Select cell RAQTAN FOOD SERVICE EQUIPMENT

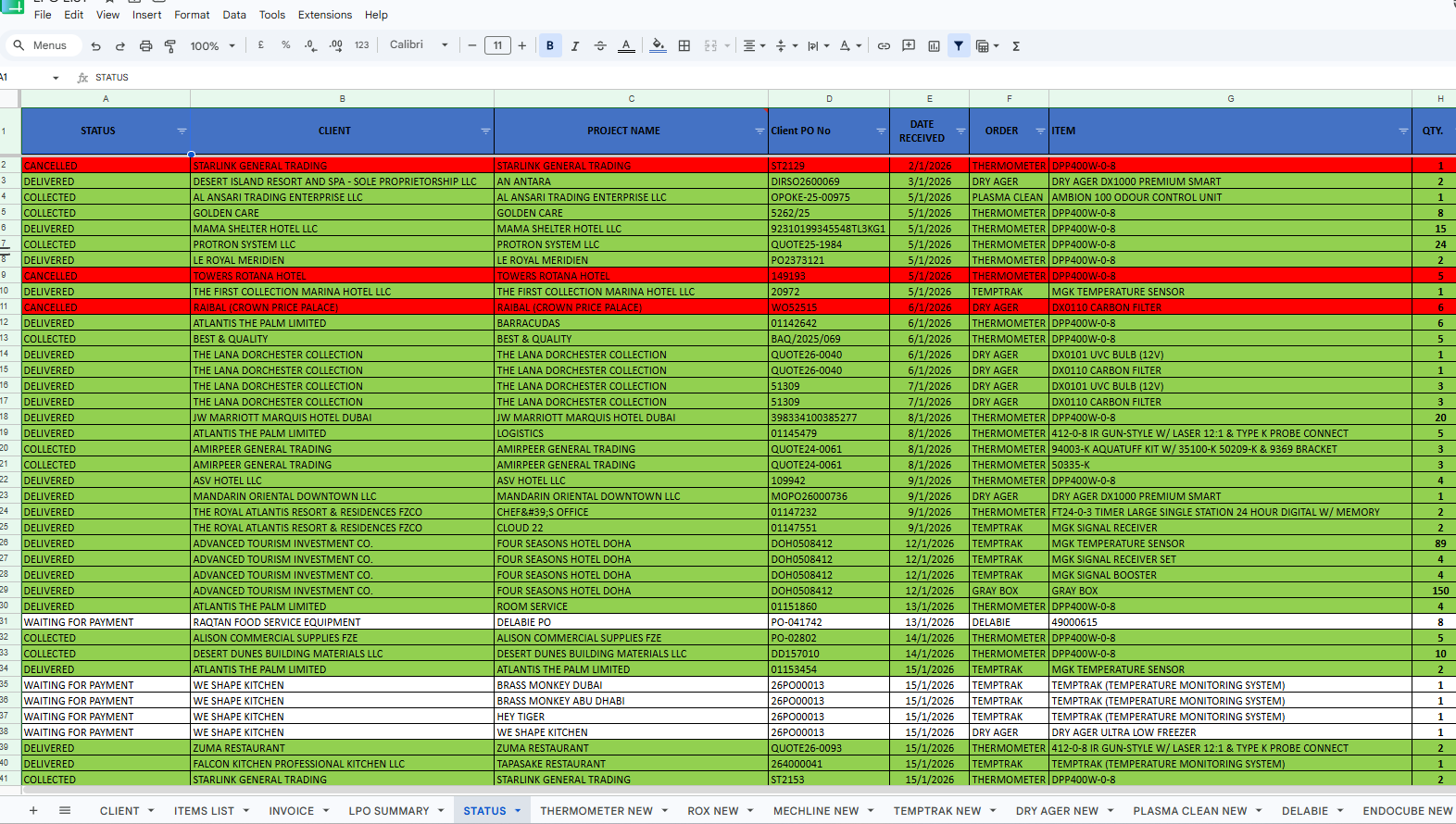click(342, 622)
